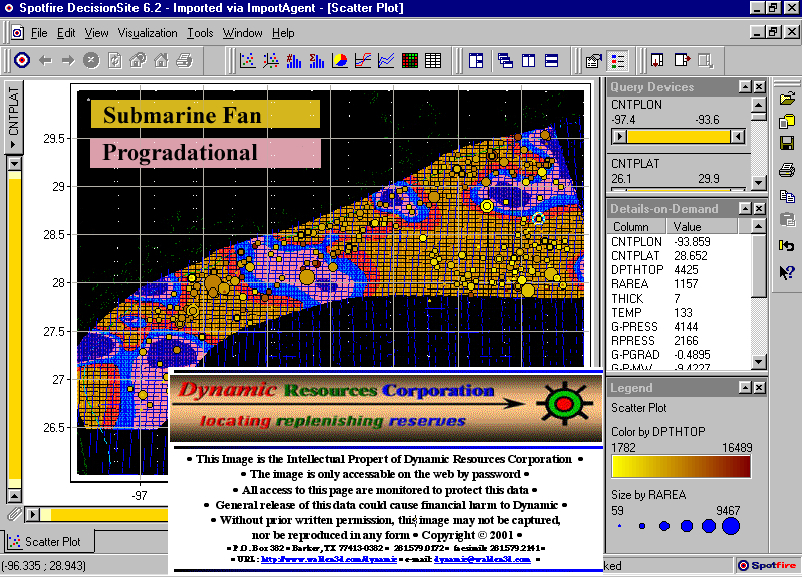Viewport: 802px width, 577px height.
Task: Click the What's This help cursor icon
Action: click(787, 271)
